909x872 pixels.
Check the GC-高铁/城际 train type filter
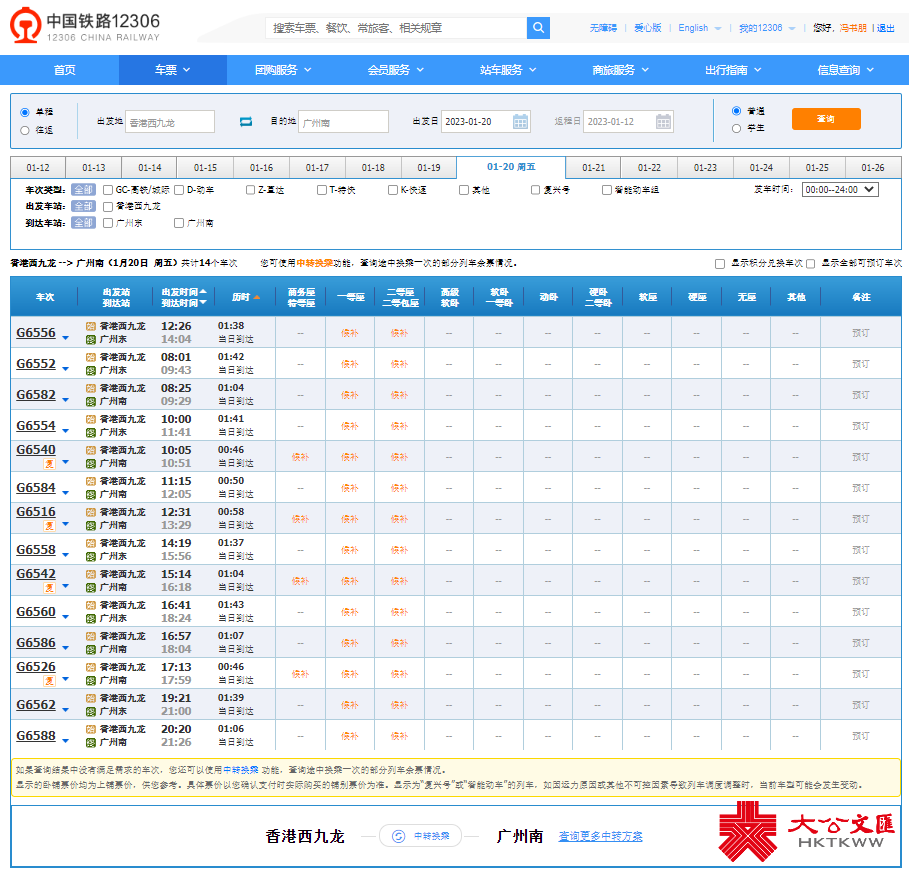[x=108, y=189]
